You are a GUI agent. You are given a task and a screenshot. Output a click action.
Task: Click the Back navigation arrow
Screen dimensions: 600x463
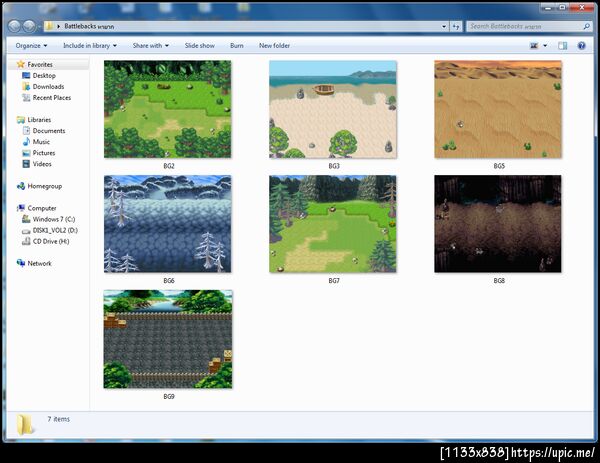pos(14,26)
